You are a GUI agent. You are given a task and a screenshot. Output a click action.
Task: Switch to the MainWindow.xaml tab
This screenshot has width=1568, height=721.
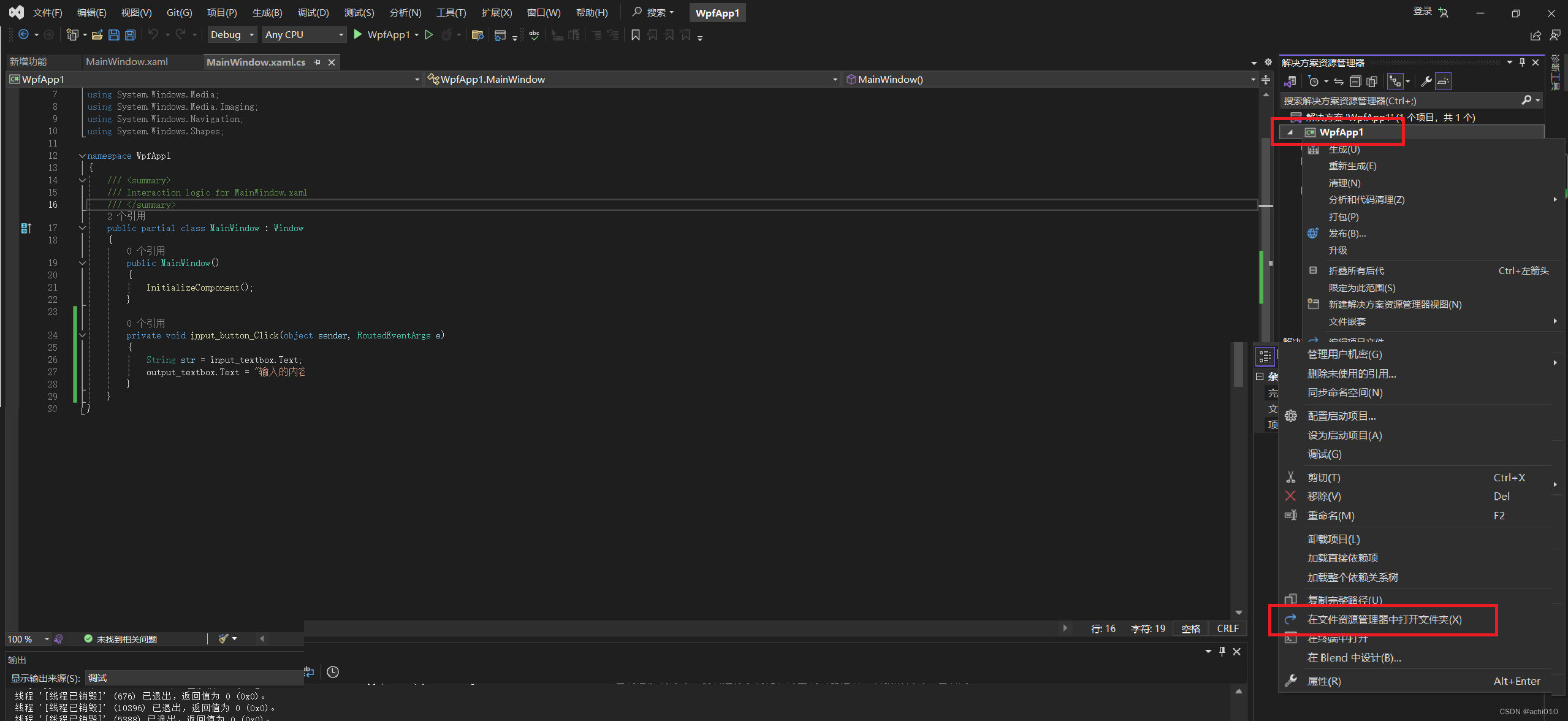pos(127,62)
